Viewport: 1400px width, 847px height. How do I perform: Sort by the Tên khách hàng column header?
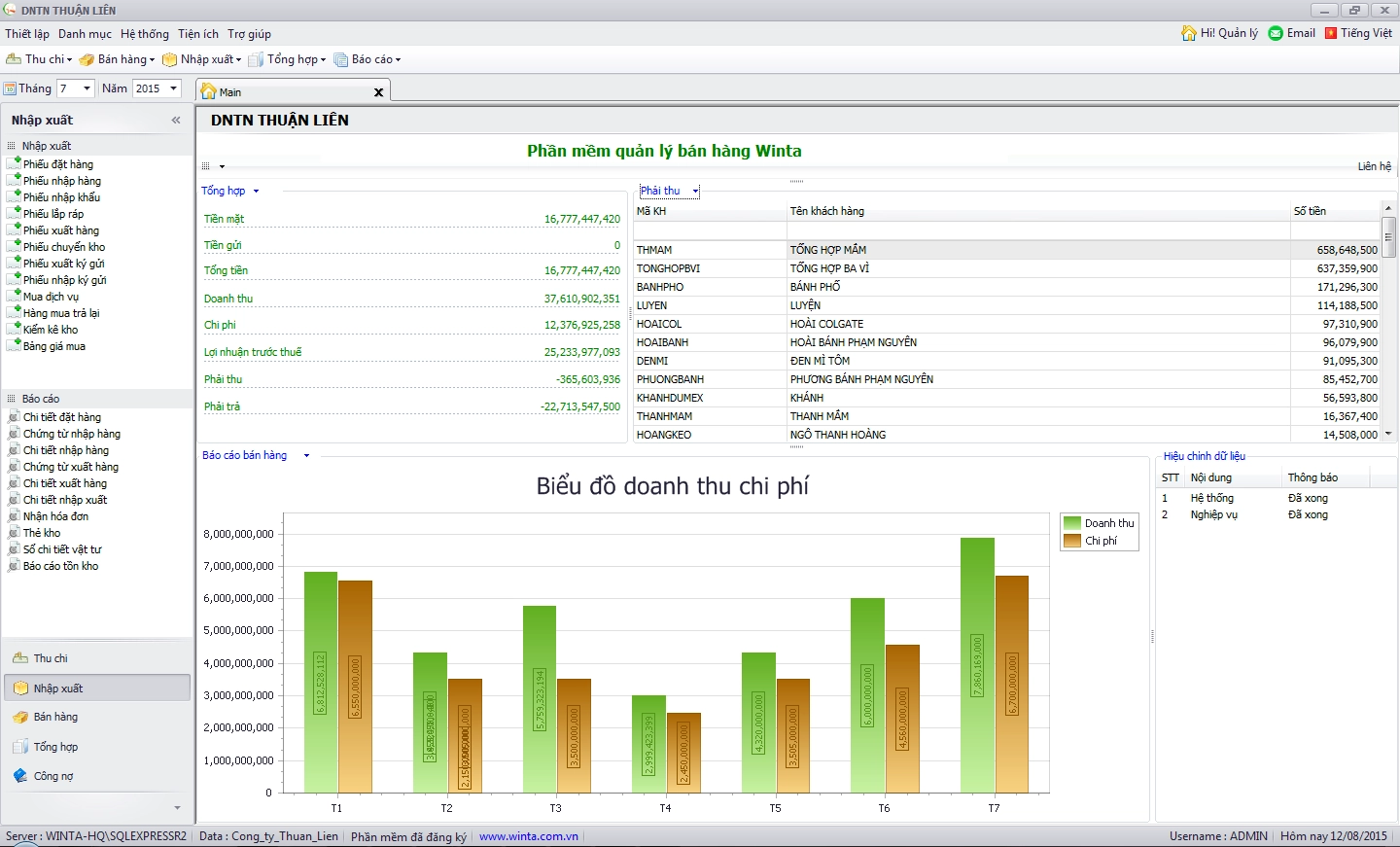1038,211
